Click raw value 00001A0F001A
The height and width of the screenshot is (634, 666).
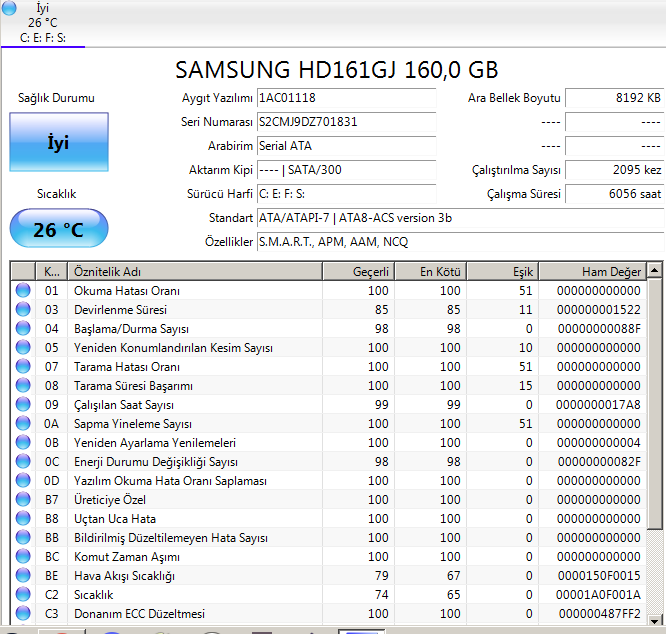coord(598,595)
